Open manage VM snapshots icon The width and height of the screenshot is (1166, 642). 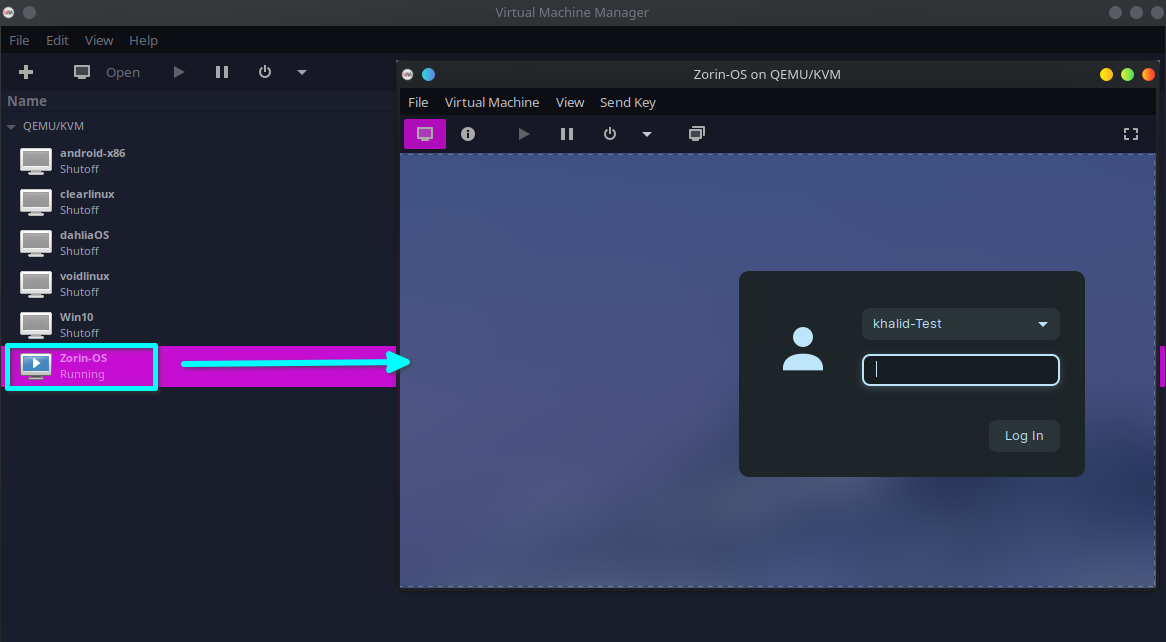(x=697, y=134)
